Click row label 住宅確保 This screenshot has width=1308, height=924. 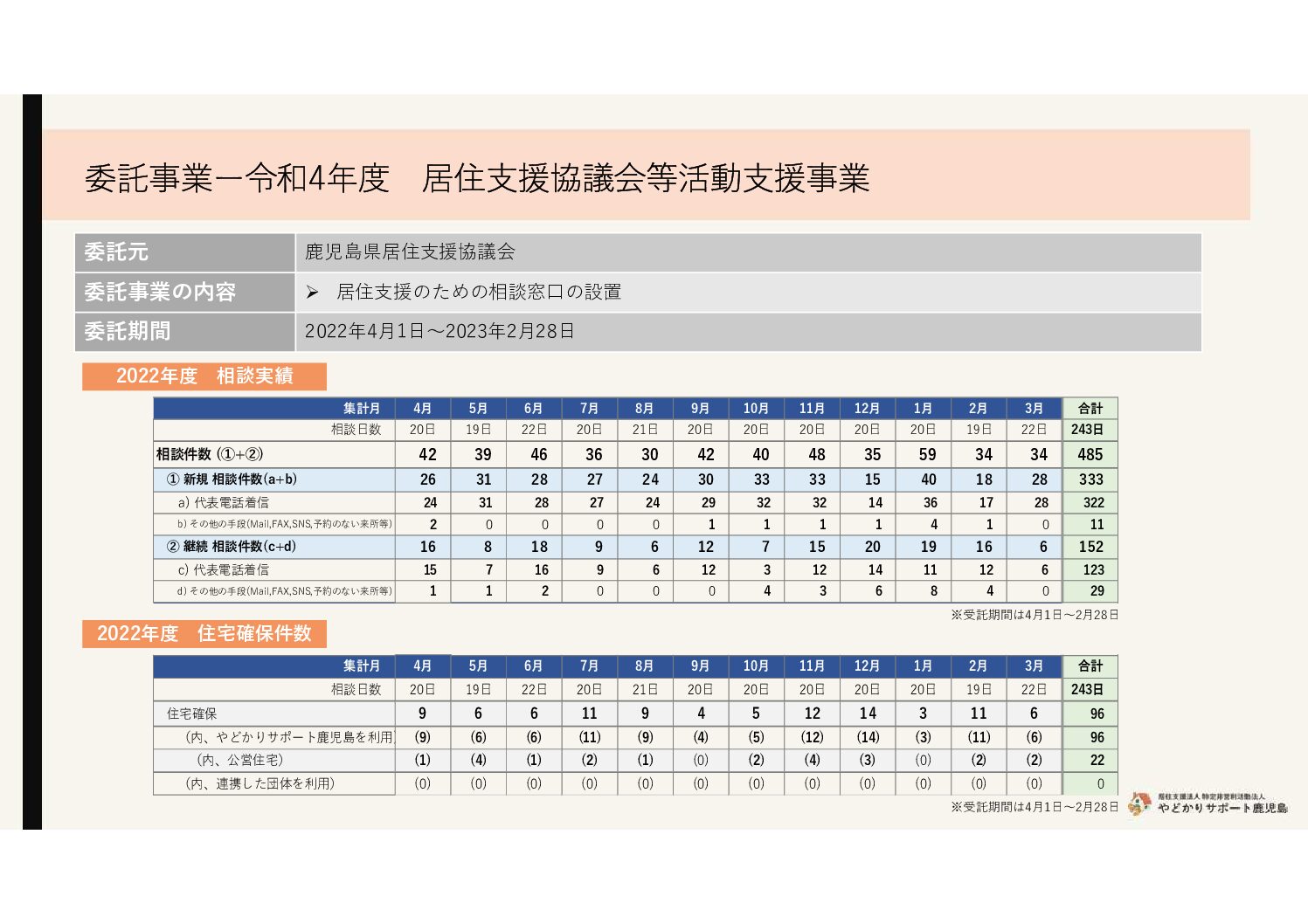[192, 714]
